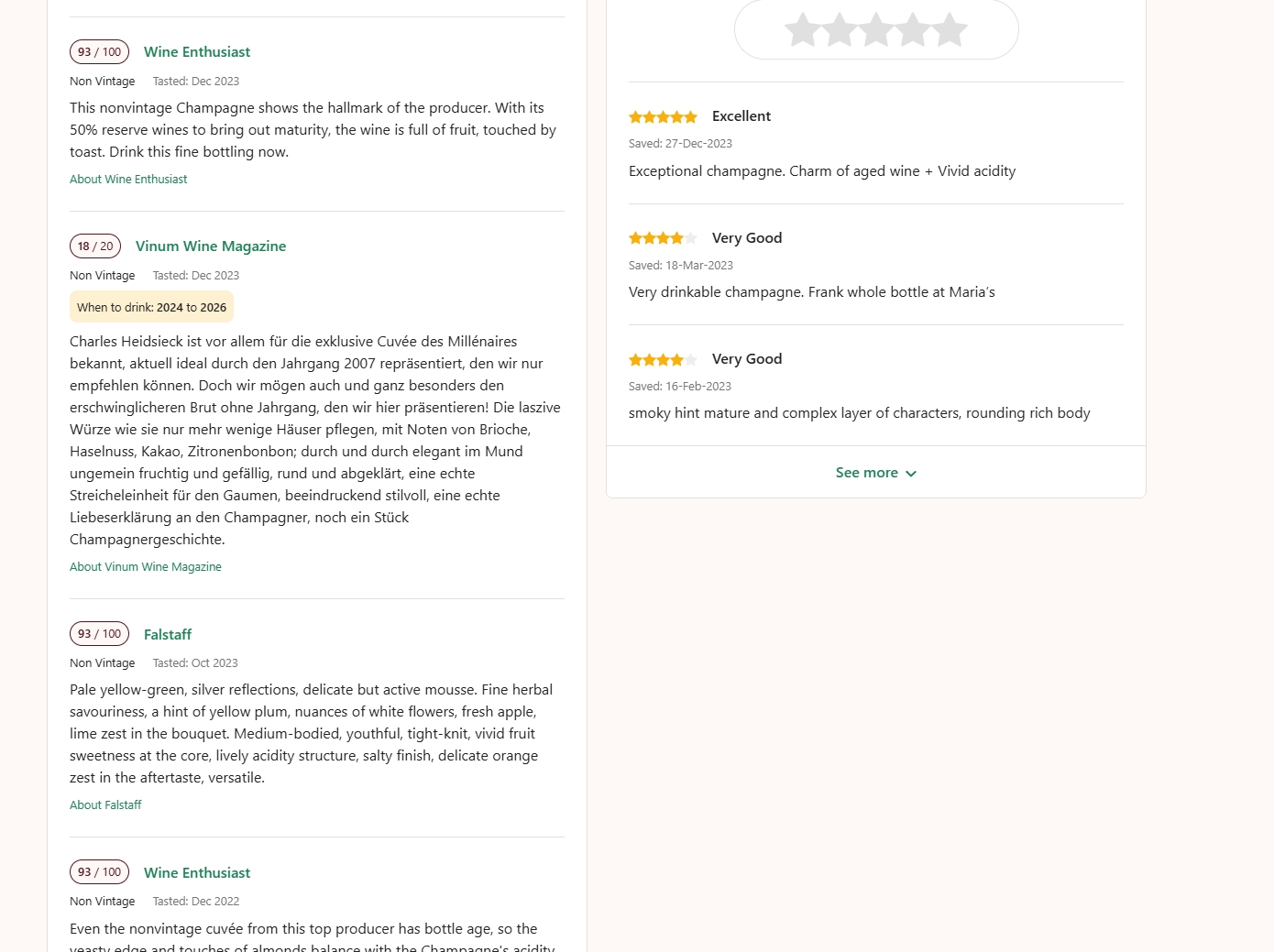1274x952 pixels.
Task: Click the 18 / 20 score badge
Action: point(95,246)
